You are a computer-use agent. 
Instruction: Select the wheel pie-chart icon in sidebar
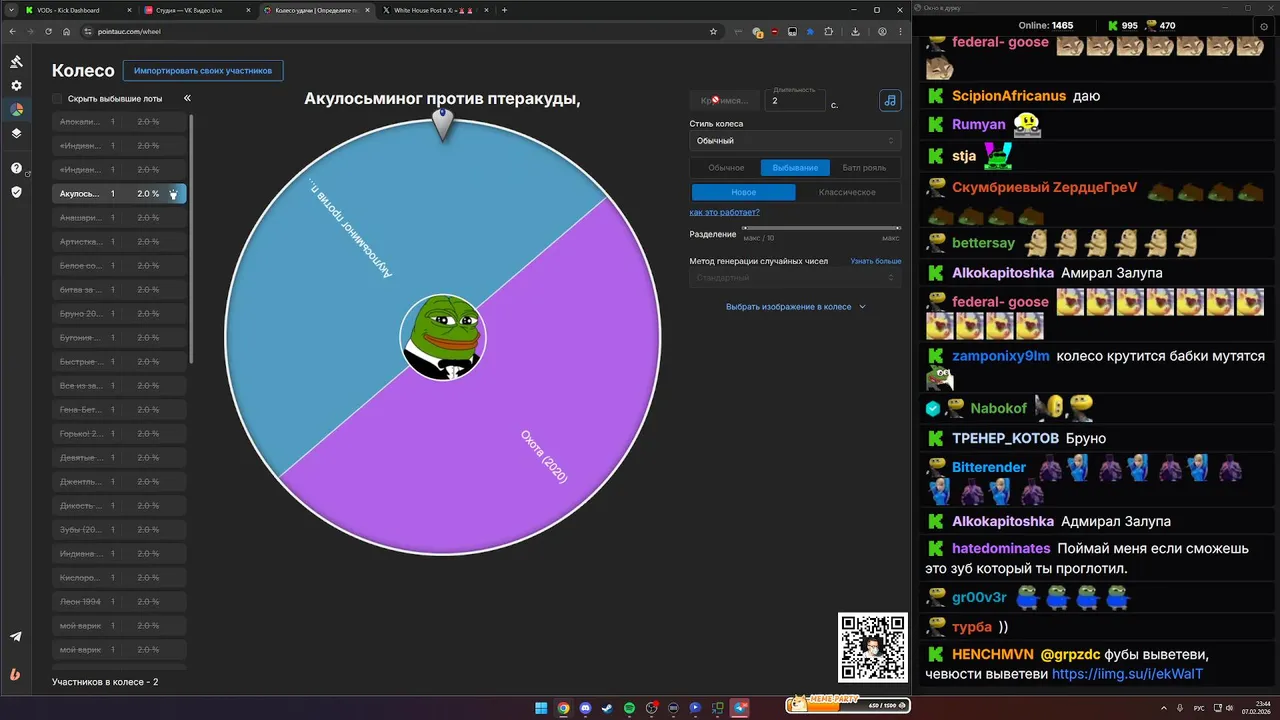click(x=16, y=109)
